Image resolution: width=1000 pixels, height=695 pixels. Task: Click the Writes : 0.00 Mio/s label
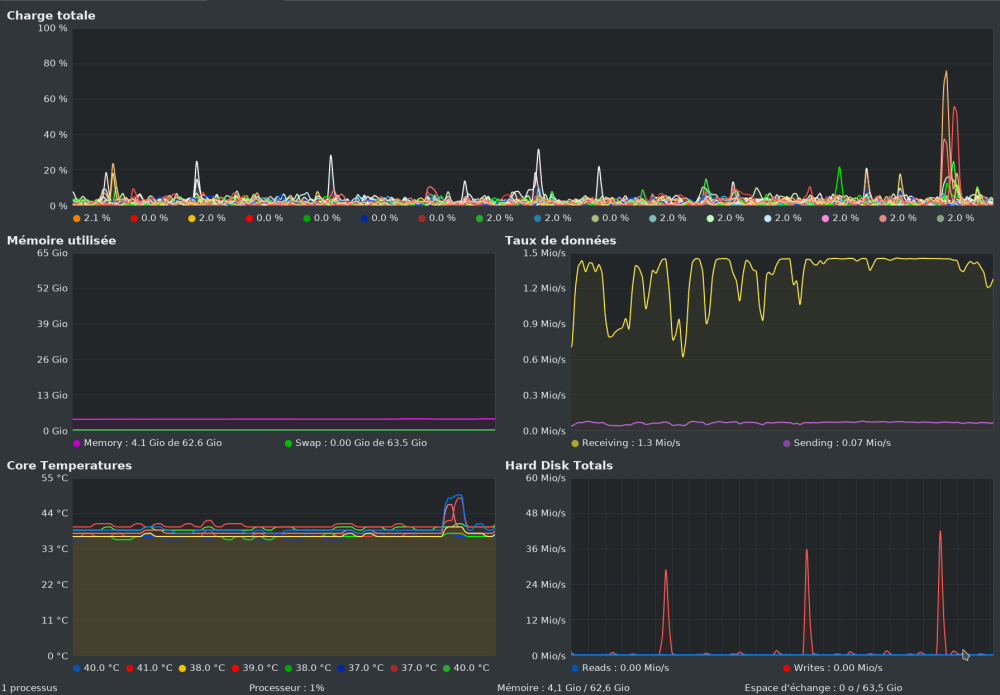click(838, 668)
